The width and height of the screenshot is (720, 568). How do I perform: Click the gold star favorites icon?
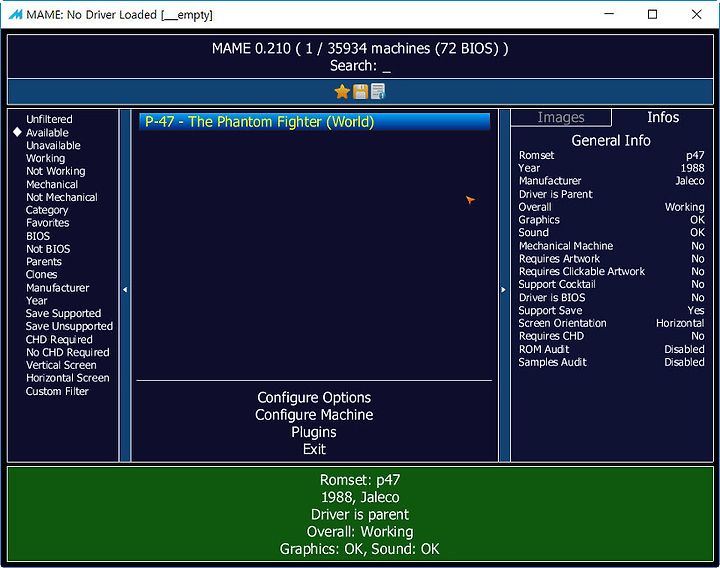point(342,92)
